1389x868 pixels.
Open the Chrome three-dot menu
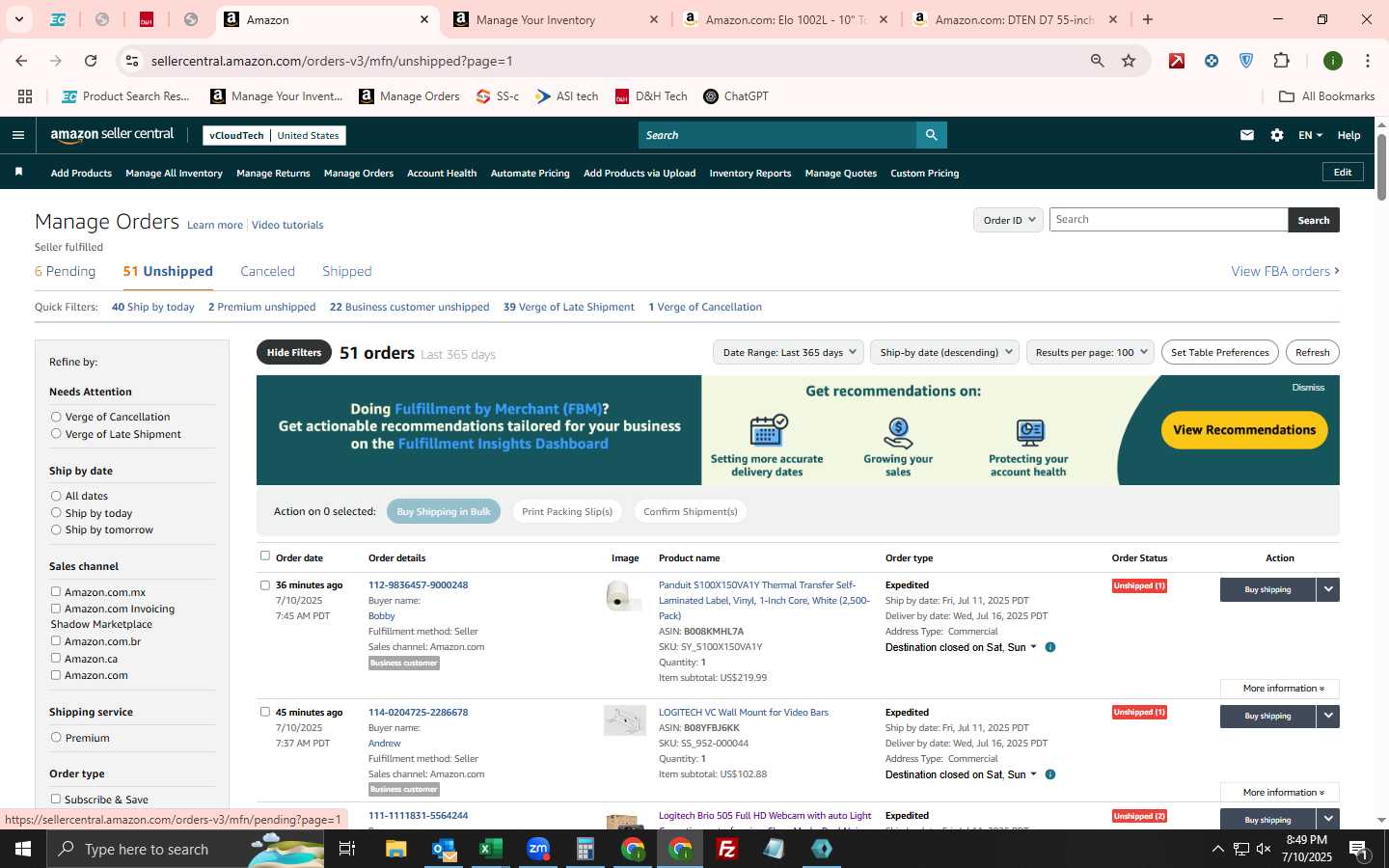[x=1367, y=61]
